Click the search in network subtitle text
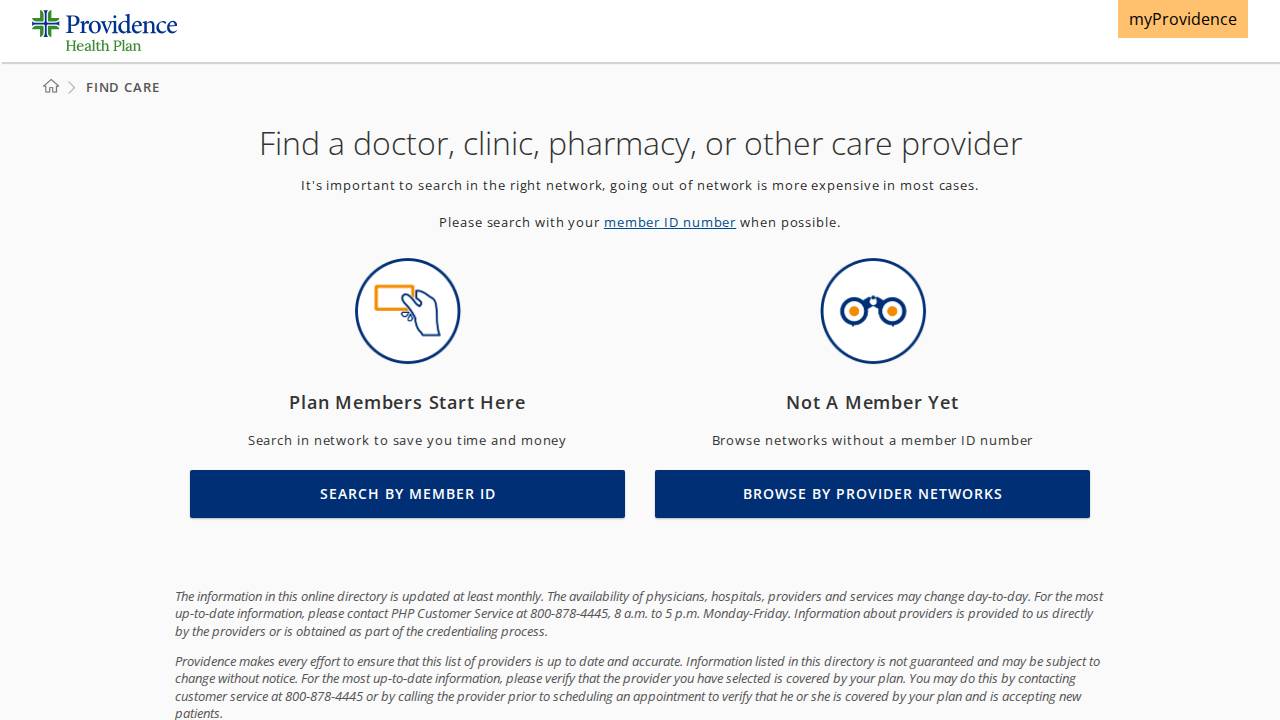1280x720 pixels. [407, 440]
